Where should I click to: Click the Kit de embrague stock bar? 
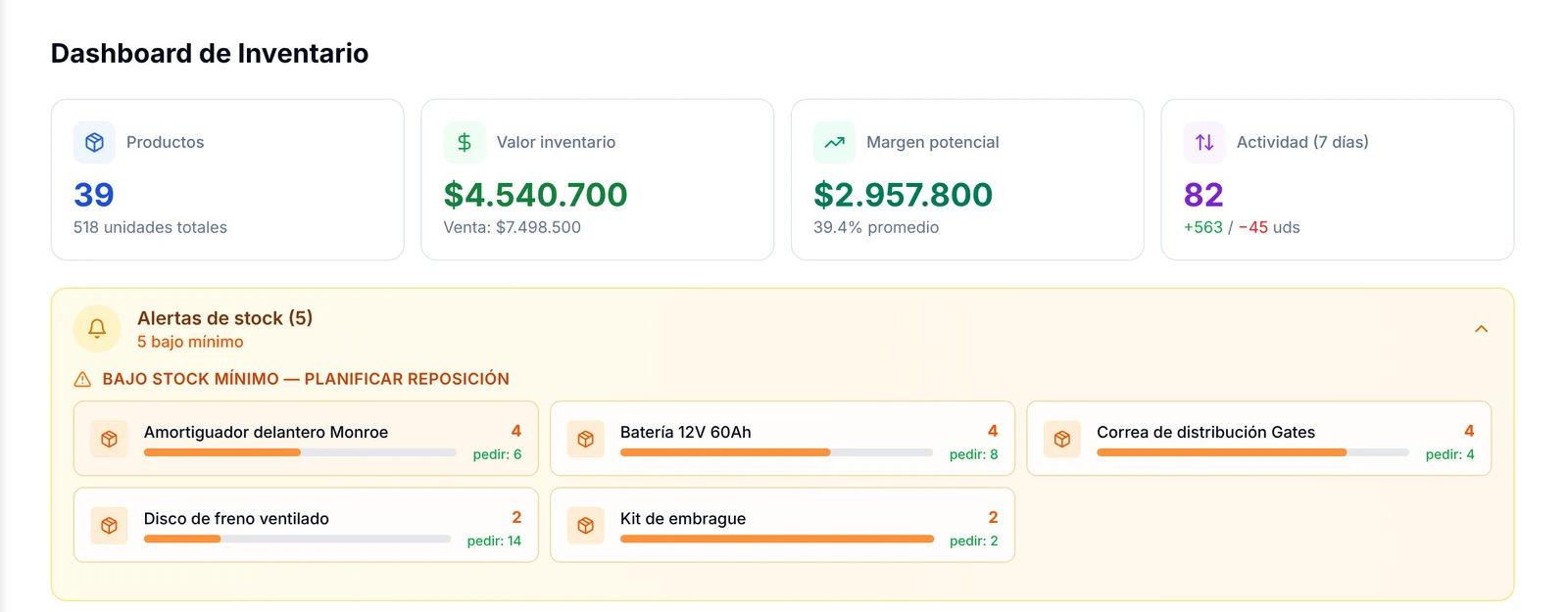point(776,539)
